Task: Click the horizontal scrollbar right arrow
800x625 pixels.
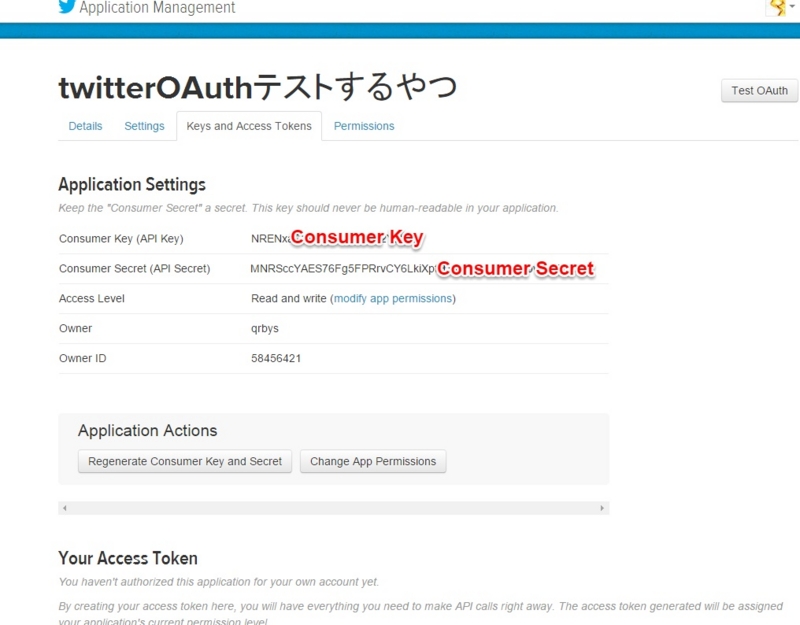Action: pos(602,508)
